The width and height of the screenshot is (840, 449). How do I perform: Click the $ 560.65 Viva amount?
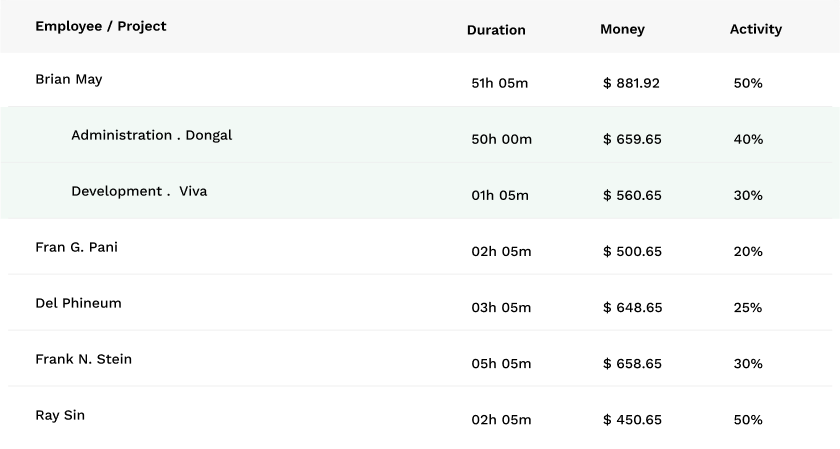[x=633, y=196]
